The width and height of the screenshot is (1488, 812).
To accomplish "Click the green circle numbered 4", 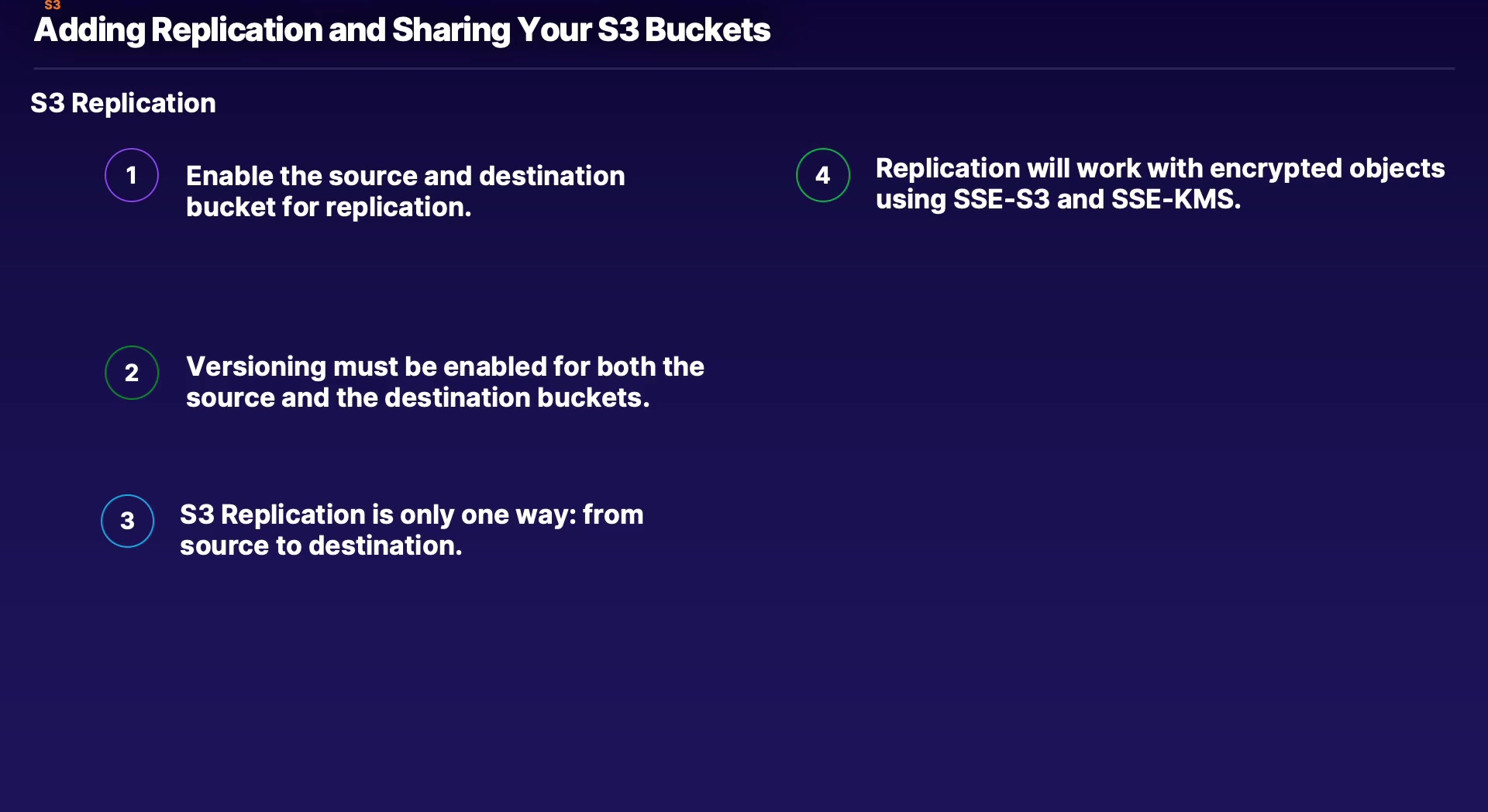I will coord(823,175).
